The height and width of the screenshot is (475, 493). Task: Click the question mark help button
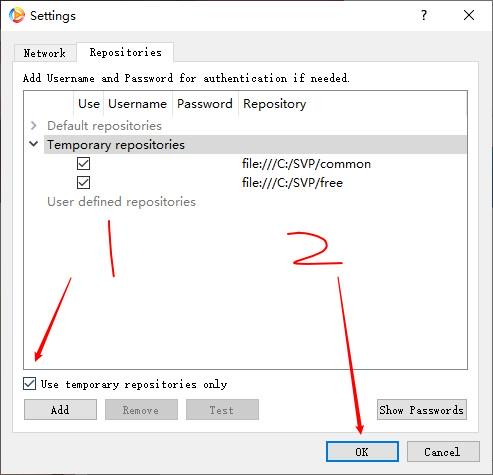coord(423,15)
